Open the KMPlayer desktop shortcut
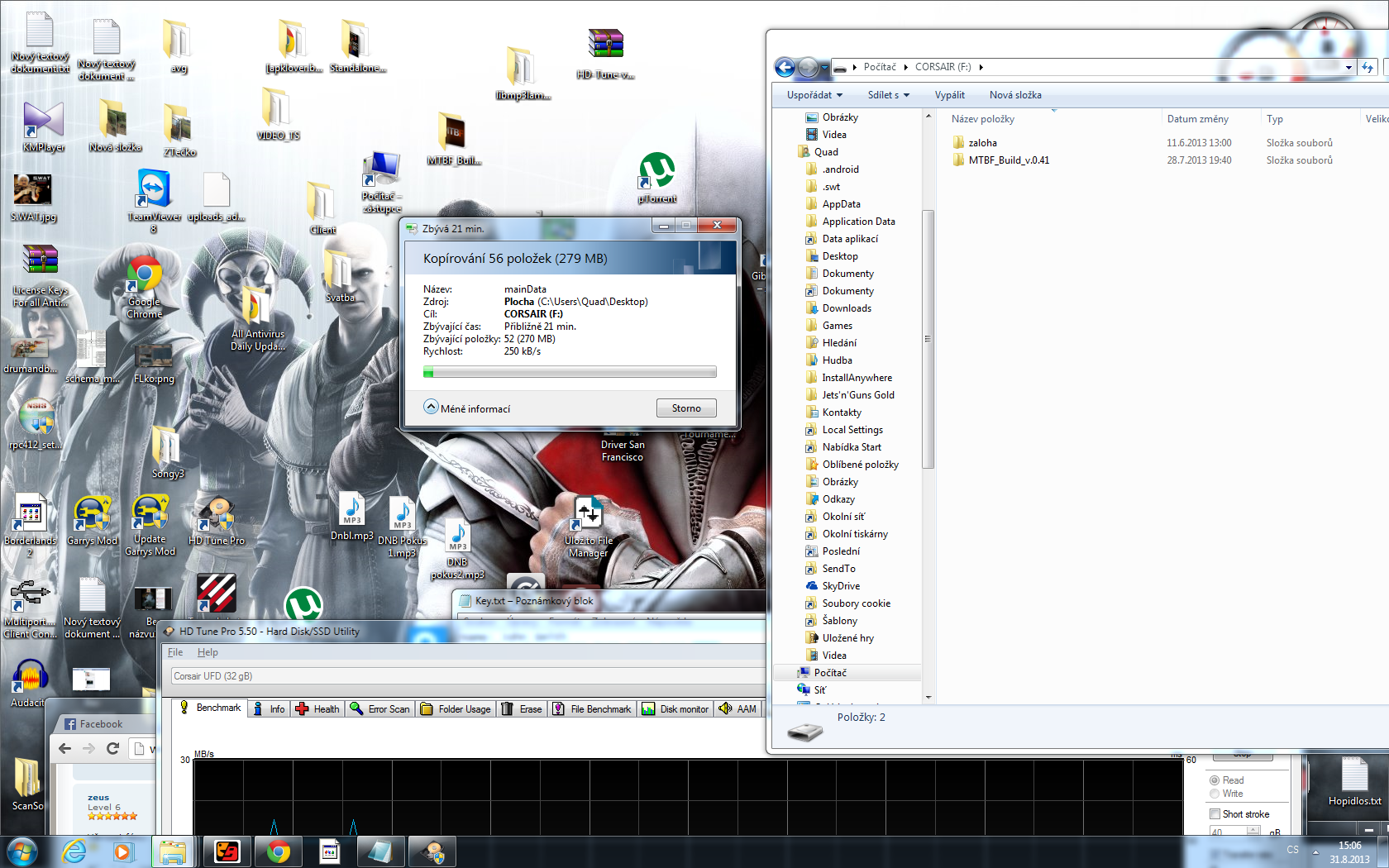1389x868 pixels. (44, 126)
